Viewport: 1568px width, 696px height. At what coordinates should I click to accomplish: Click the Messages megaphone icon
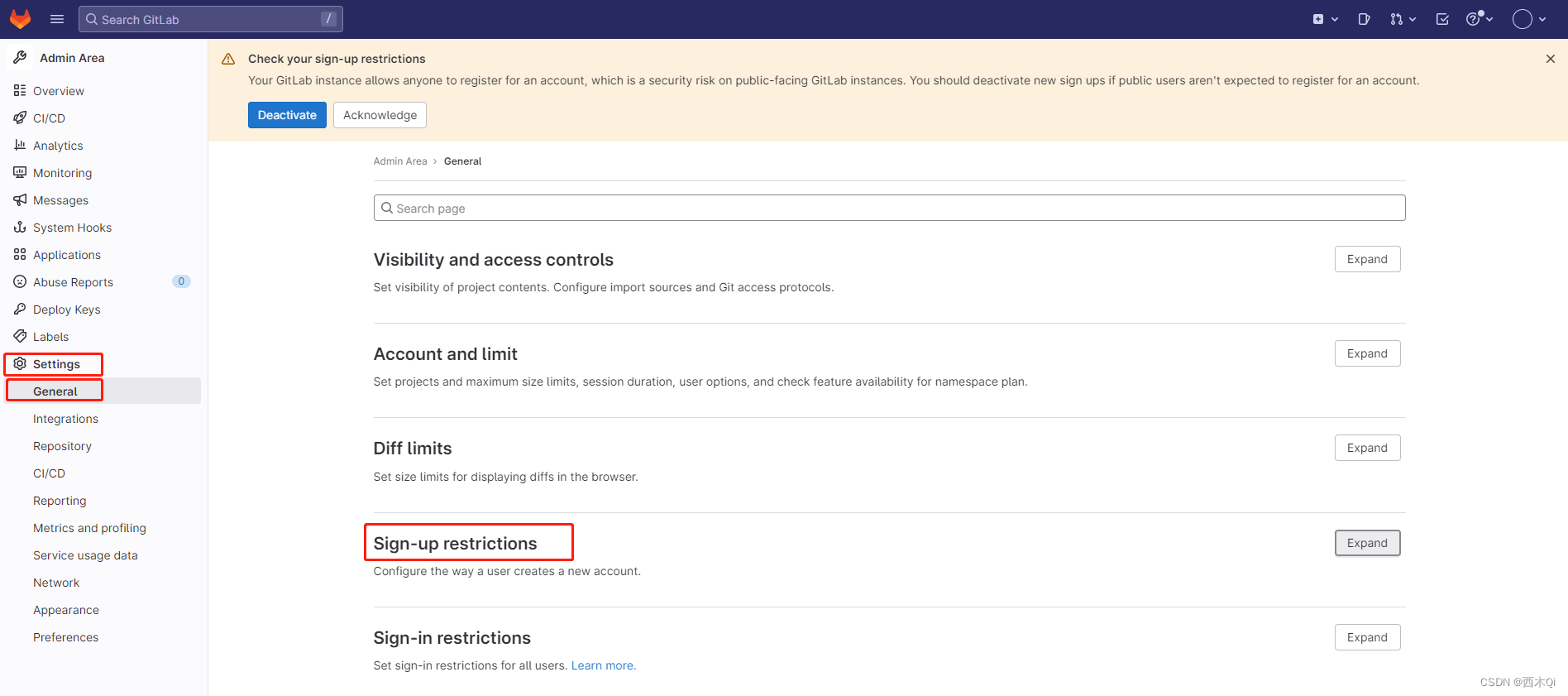(x=20, y=199)
